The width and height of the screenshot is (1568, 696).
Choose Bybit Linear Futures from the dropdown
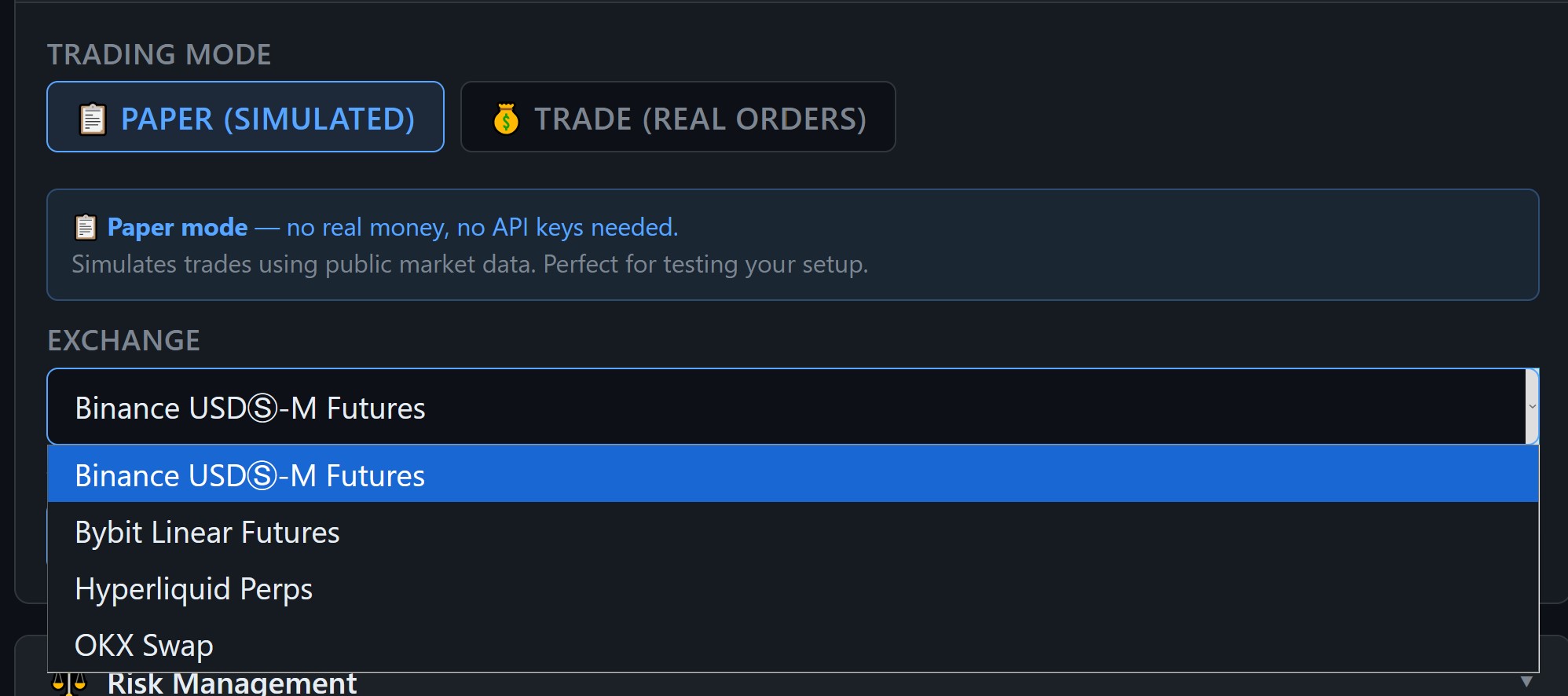207,531
